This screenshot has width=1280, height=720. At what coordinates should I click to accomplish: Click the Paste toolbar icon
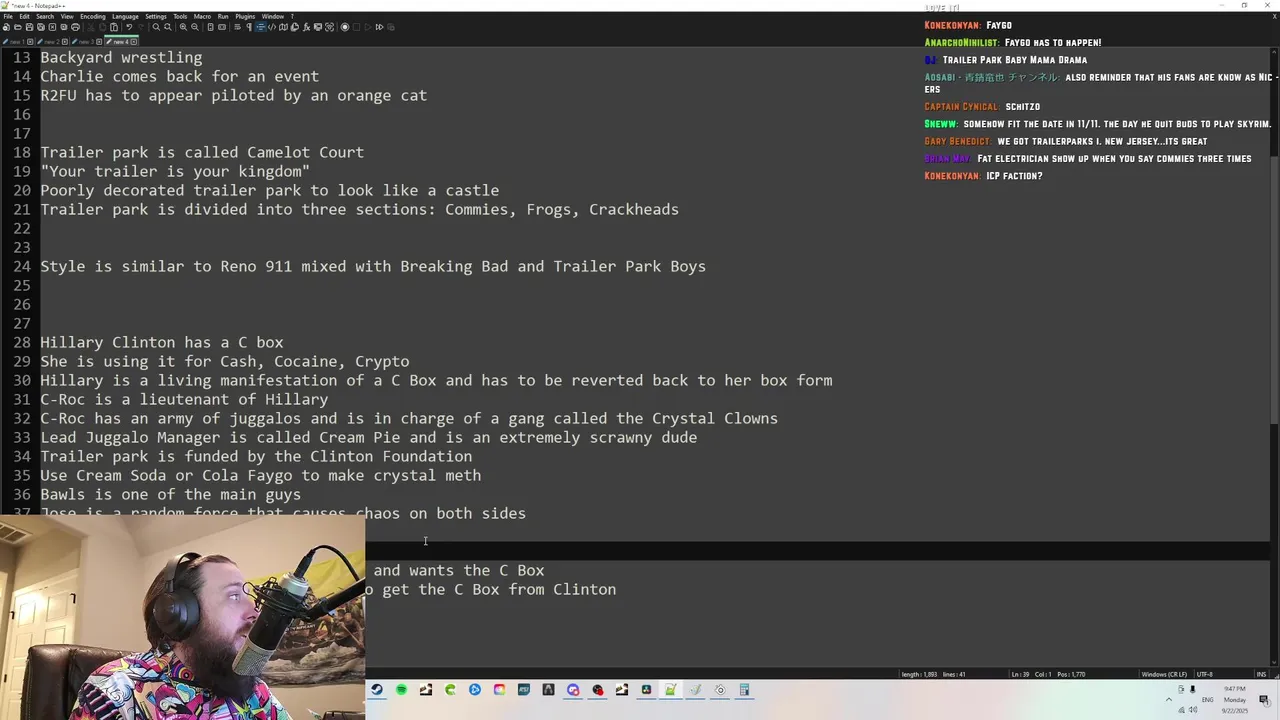pos(114,27)
